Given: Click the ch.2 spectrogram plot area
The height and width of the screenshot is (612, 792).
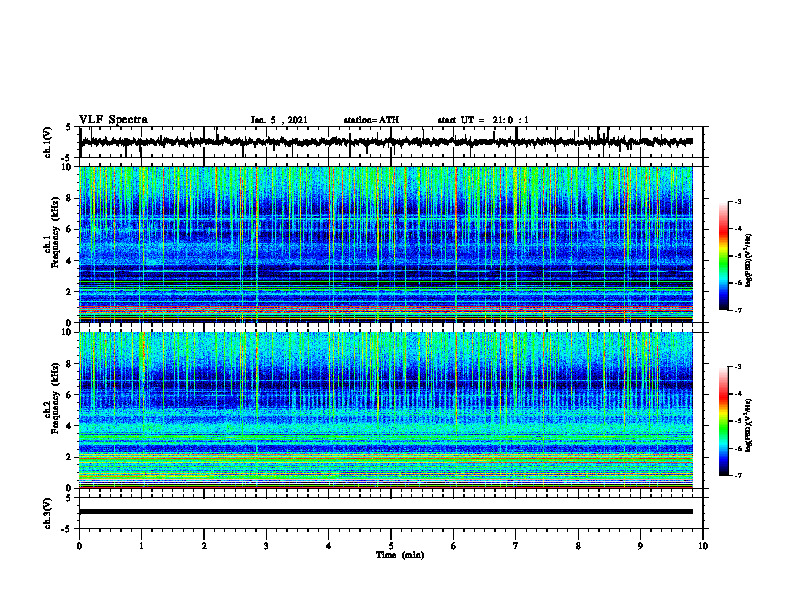Looking at the screenshot, I should (386, 410).
